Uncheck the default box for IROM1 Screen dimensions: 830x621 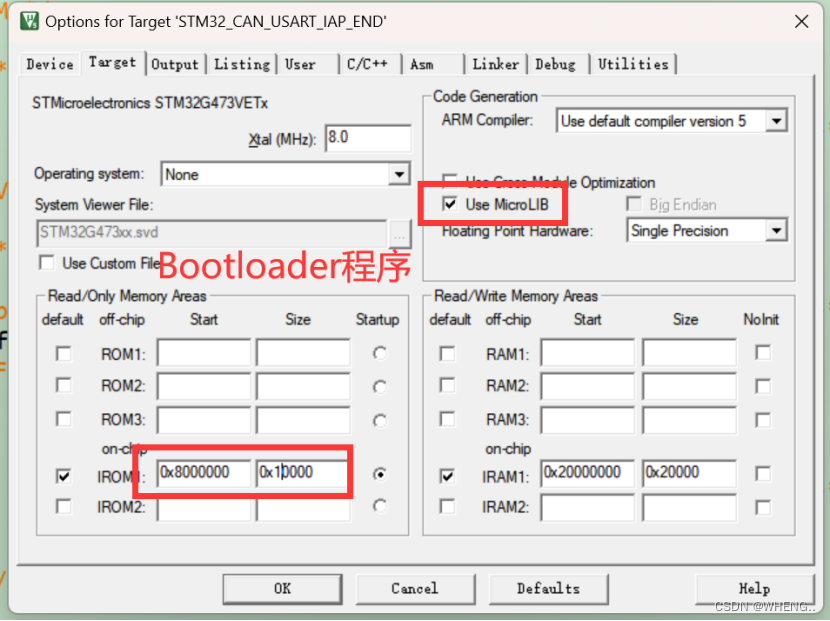(63, 474)
